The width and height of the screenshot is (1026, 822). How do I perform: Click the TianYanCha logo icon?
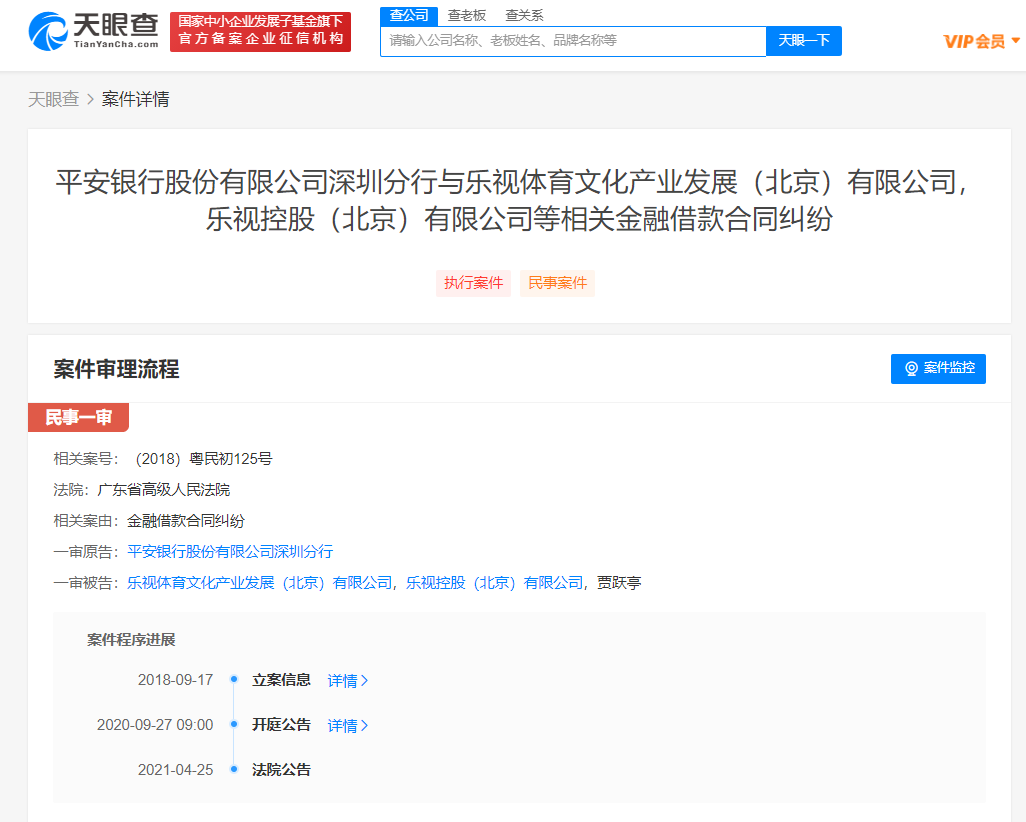pyautogui.click(x=48, y=32)
